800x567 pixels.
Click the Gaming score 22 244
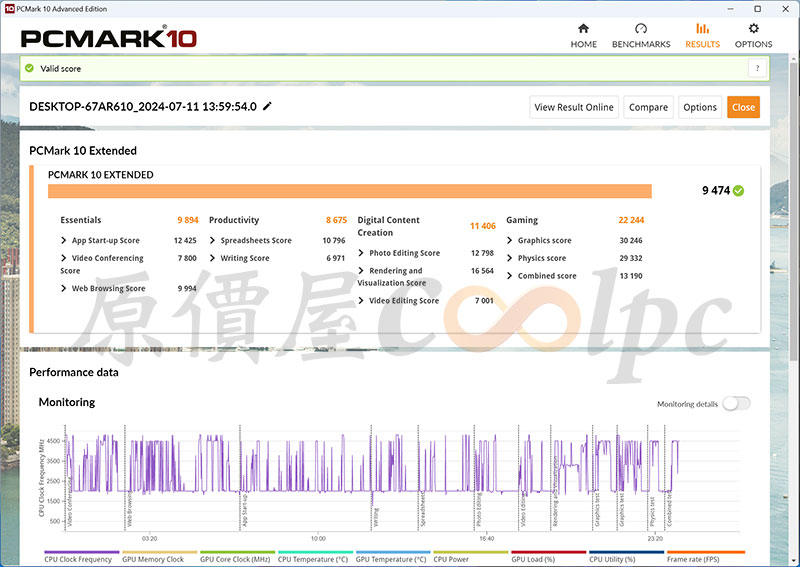point(631,220)
